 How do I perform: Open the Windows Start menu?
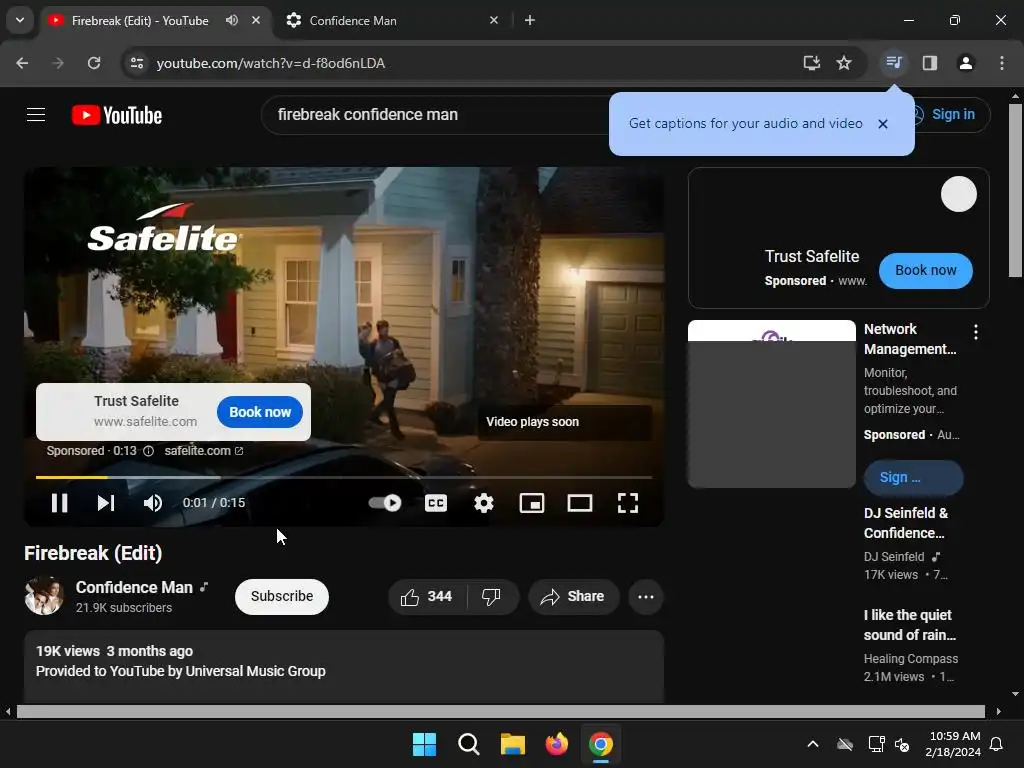point(424,744)
